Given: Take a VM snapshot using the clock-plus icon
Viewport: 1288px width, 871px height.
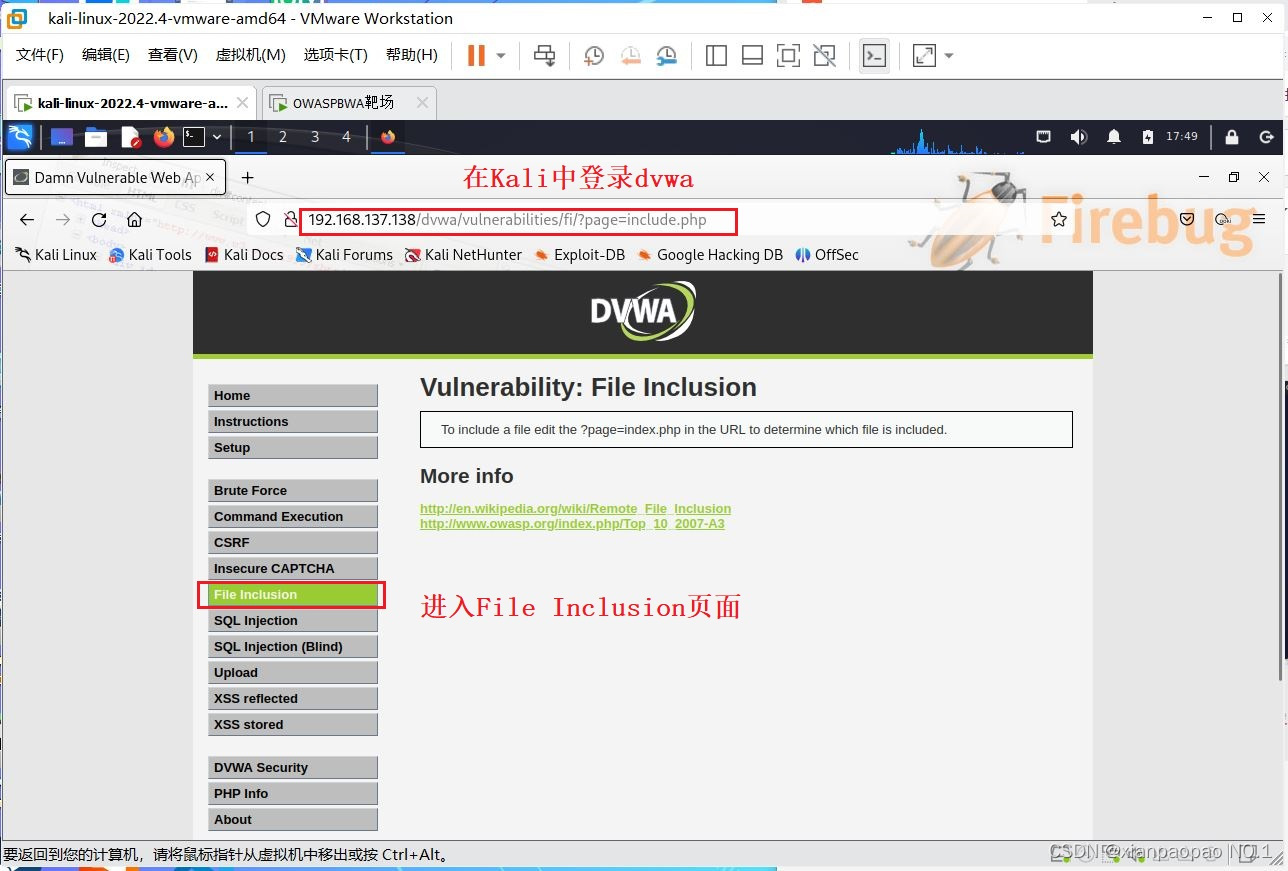Looking at the screenshot, I should (x=594, y=56).
